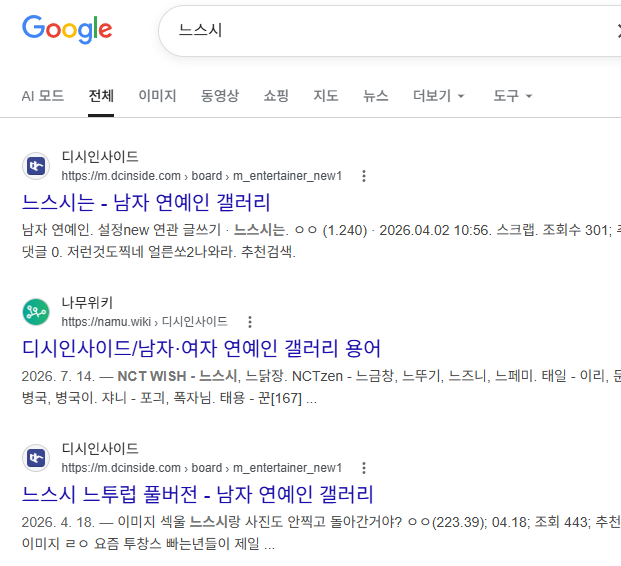Viewport: 621px width, 566px height.
Task: Open the 지도 tab
Action: click(x=326, y=96)
